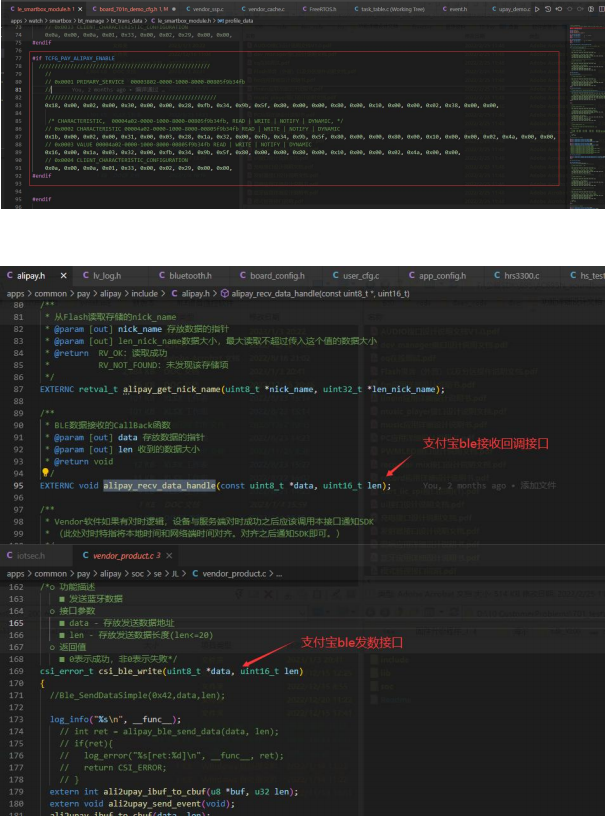The width and height of the screenshot is (605, 816).
Task: Switch to the hrs3300.c tab
Action: point(521,276)
